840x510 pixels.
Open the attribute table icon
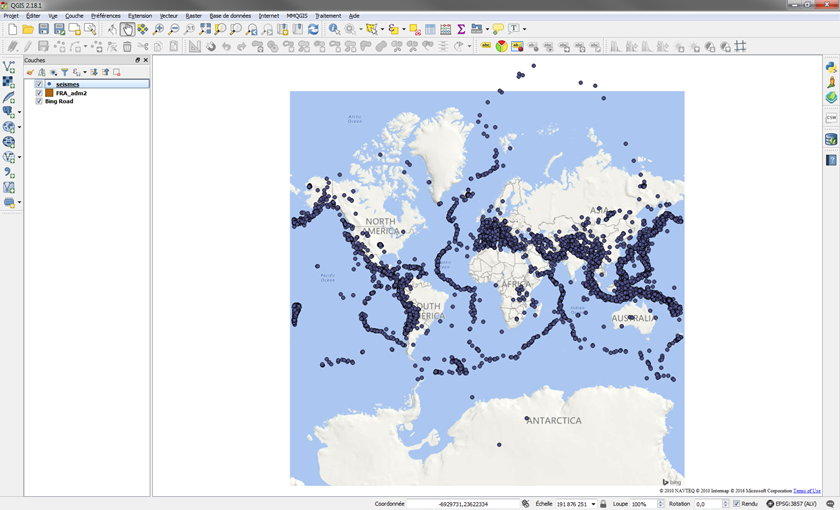point(430,30)
